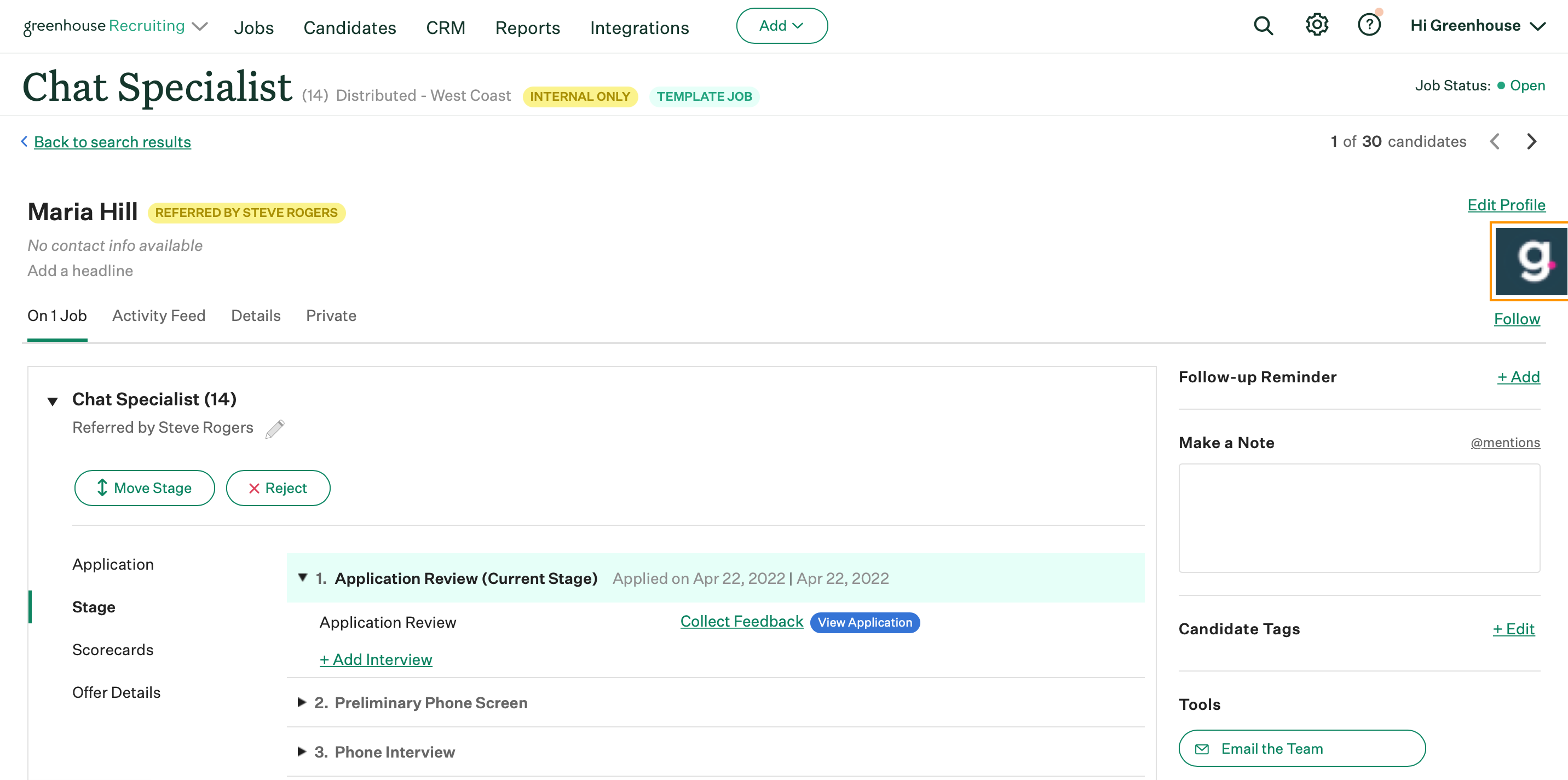This screenshot has width=1568, height=780.
Task: Expand the Preliminary Phone Screen stage
Action: click(x=302, y=702)
